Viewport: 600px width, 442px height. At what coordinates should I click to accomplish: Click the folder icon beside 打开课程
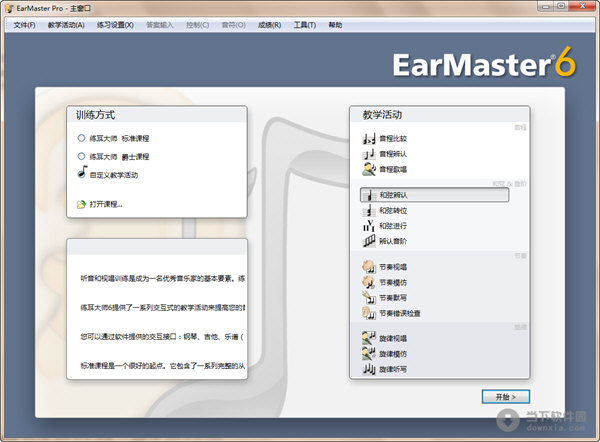tap(81, 204)
